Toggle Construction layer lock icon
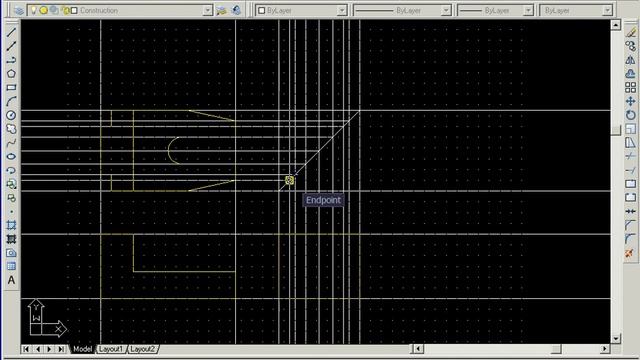The width and height of the screenshot is (640, 360). point(65,10)
